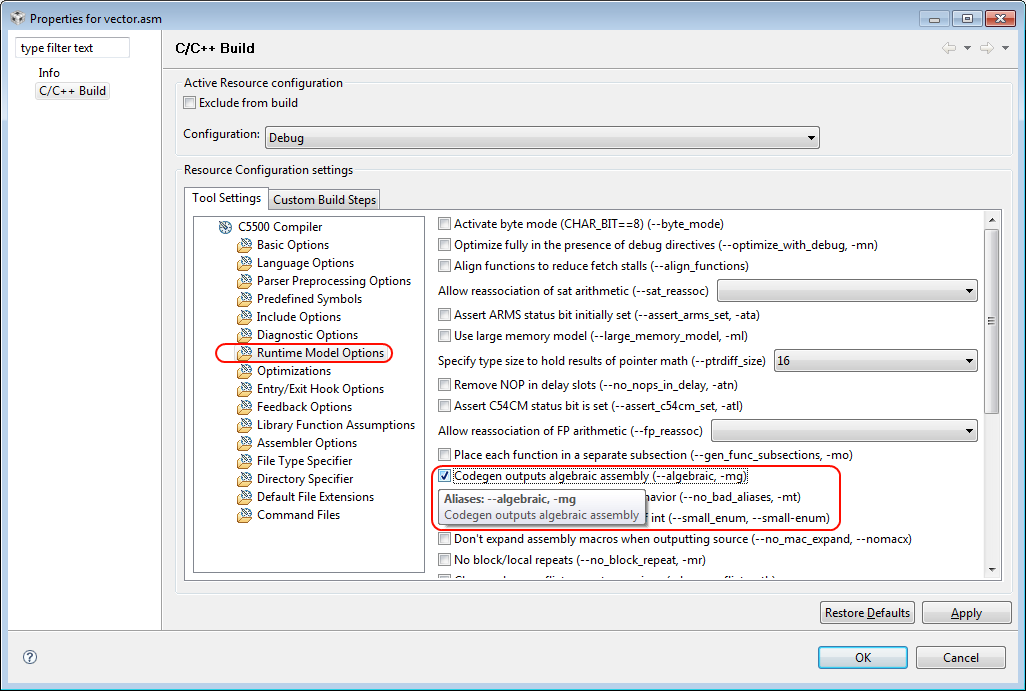
Task: Click the Command Files folder icon
Action: (244, 514)
